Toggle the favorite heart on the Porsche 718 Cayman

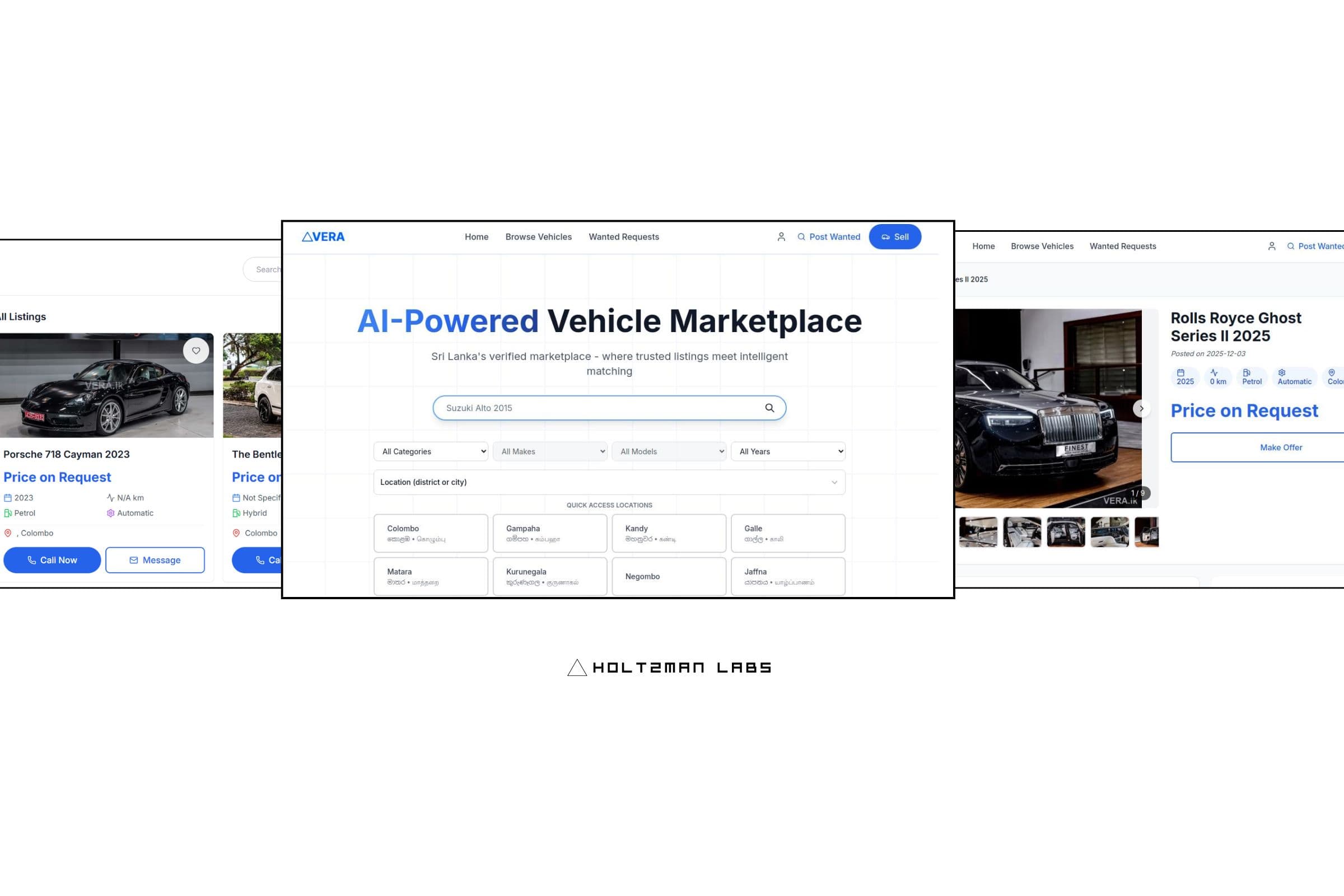click(x=196, y=351)
